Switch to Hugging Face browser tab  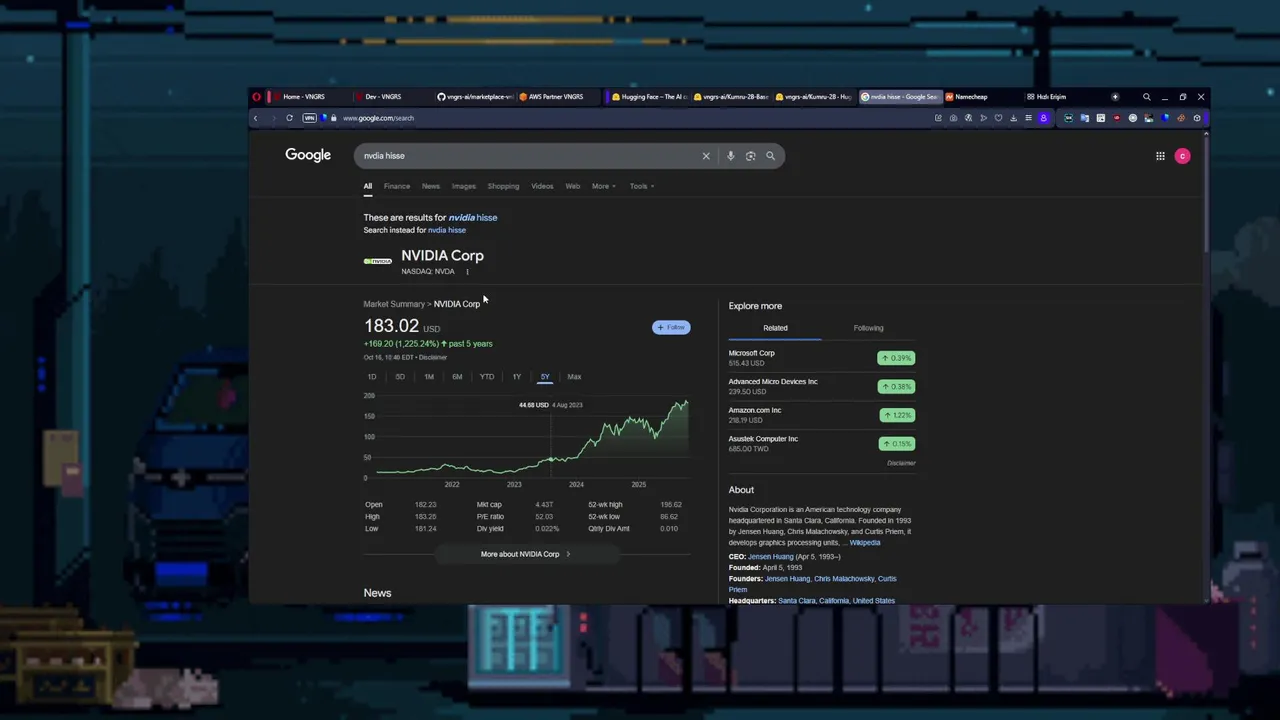[x=647, y=97]
